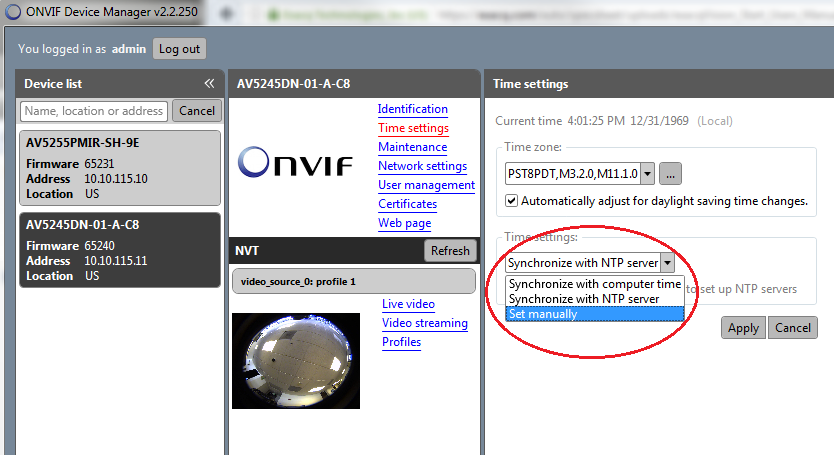The width and height of the screenshot is (834, 455).
Task: Refresh the NVT section
Action: click(x=450, y=251)
